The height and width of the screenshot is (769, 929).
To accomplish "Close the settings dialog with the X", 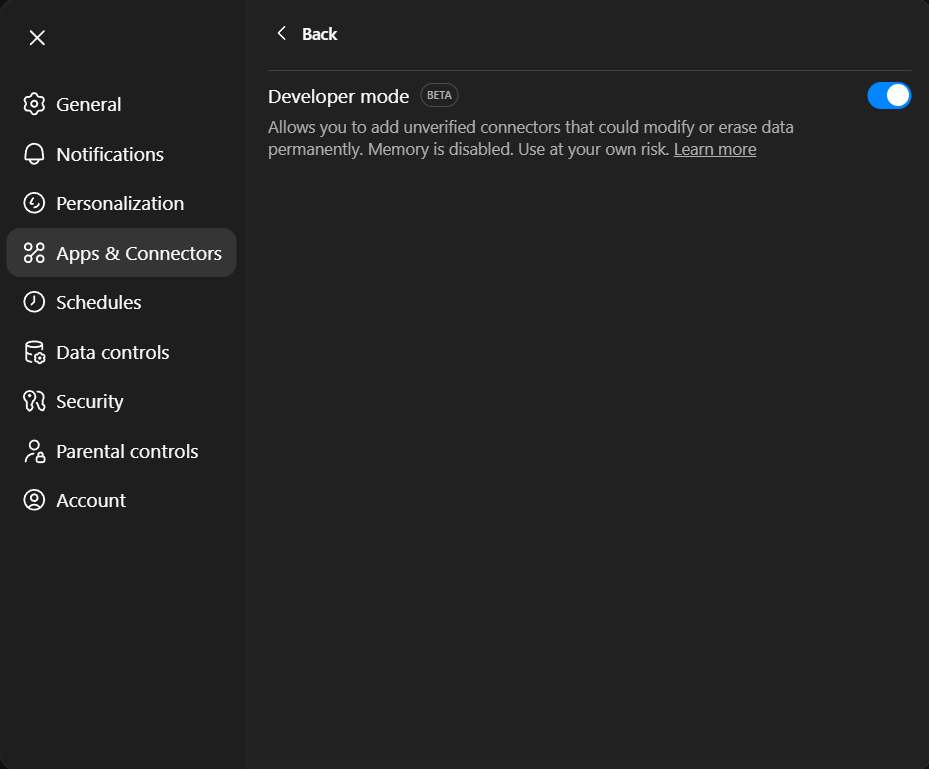I will pos(37,37).
